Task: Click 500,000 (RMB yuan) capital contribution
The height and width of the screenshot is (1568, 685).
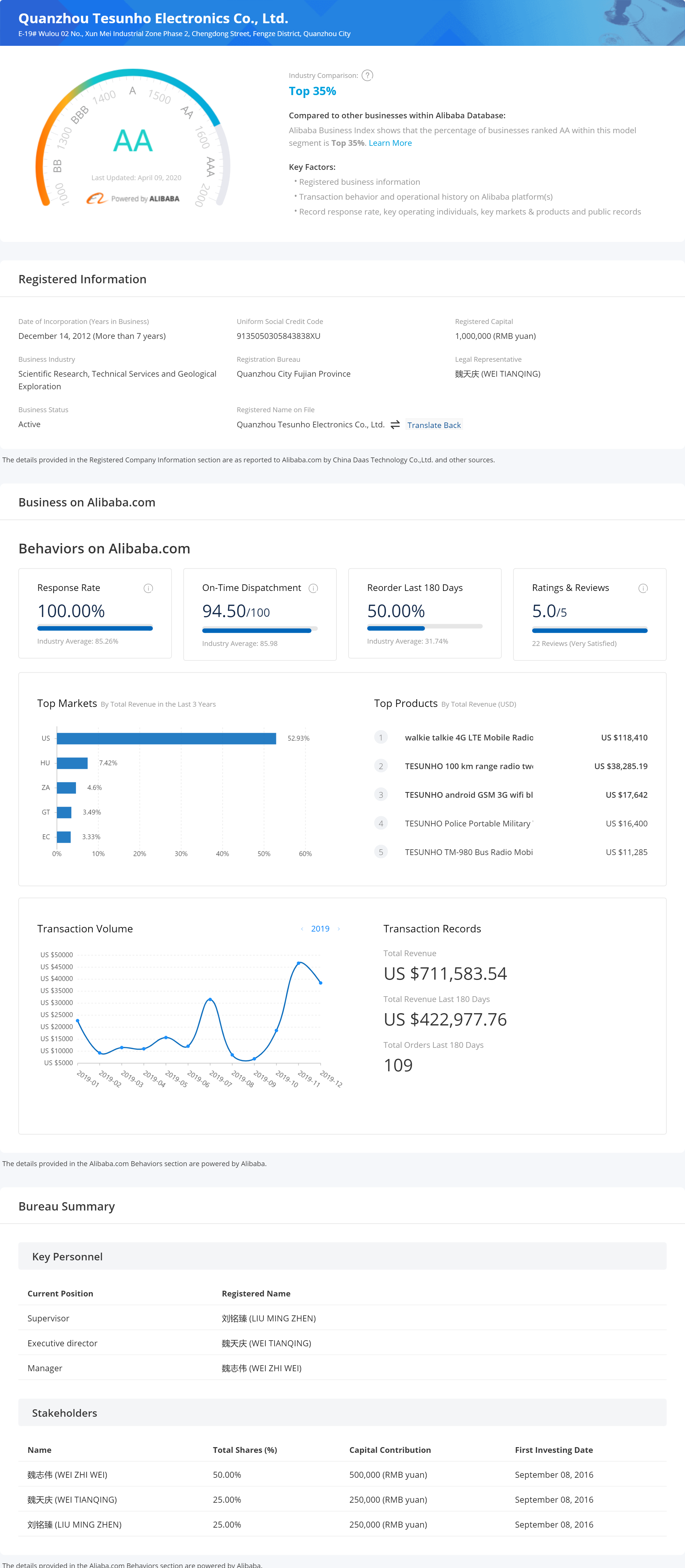Action: [x=388, y=1475]
